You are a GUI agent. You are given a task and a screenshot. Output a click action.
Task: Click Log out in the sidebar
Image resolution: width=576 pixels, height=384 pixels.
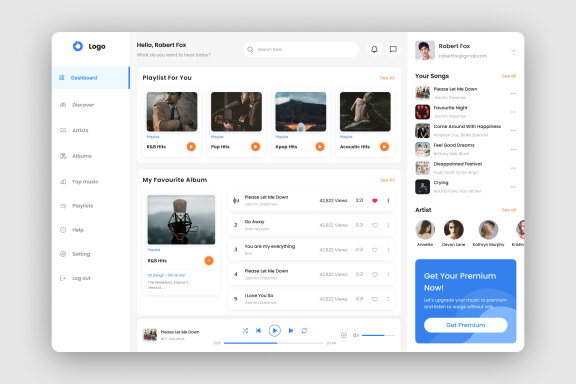75,278
